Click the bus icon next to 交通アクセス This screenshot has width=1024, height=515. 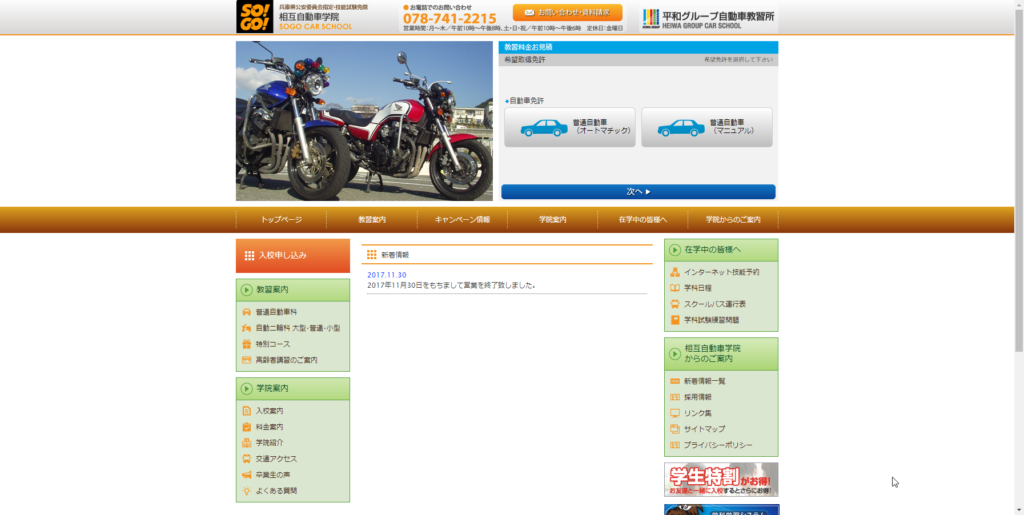tap(246, 459)
